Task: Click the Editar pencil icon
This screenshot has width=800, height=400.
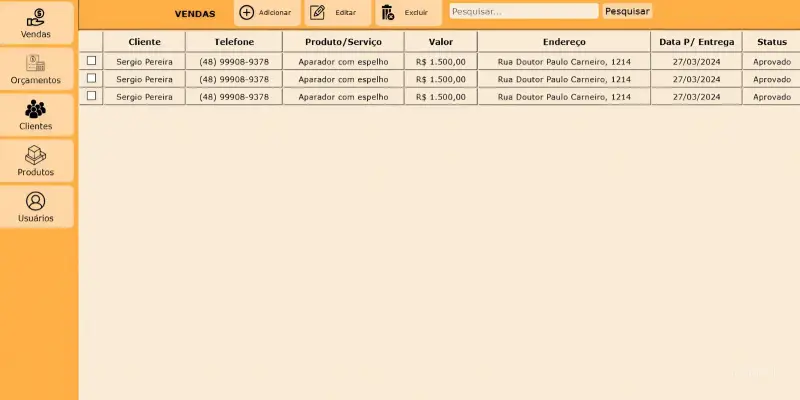Action: [x=317, y=12]
